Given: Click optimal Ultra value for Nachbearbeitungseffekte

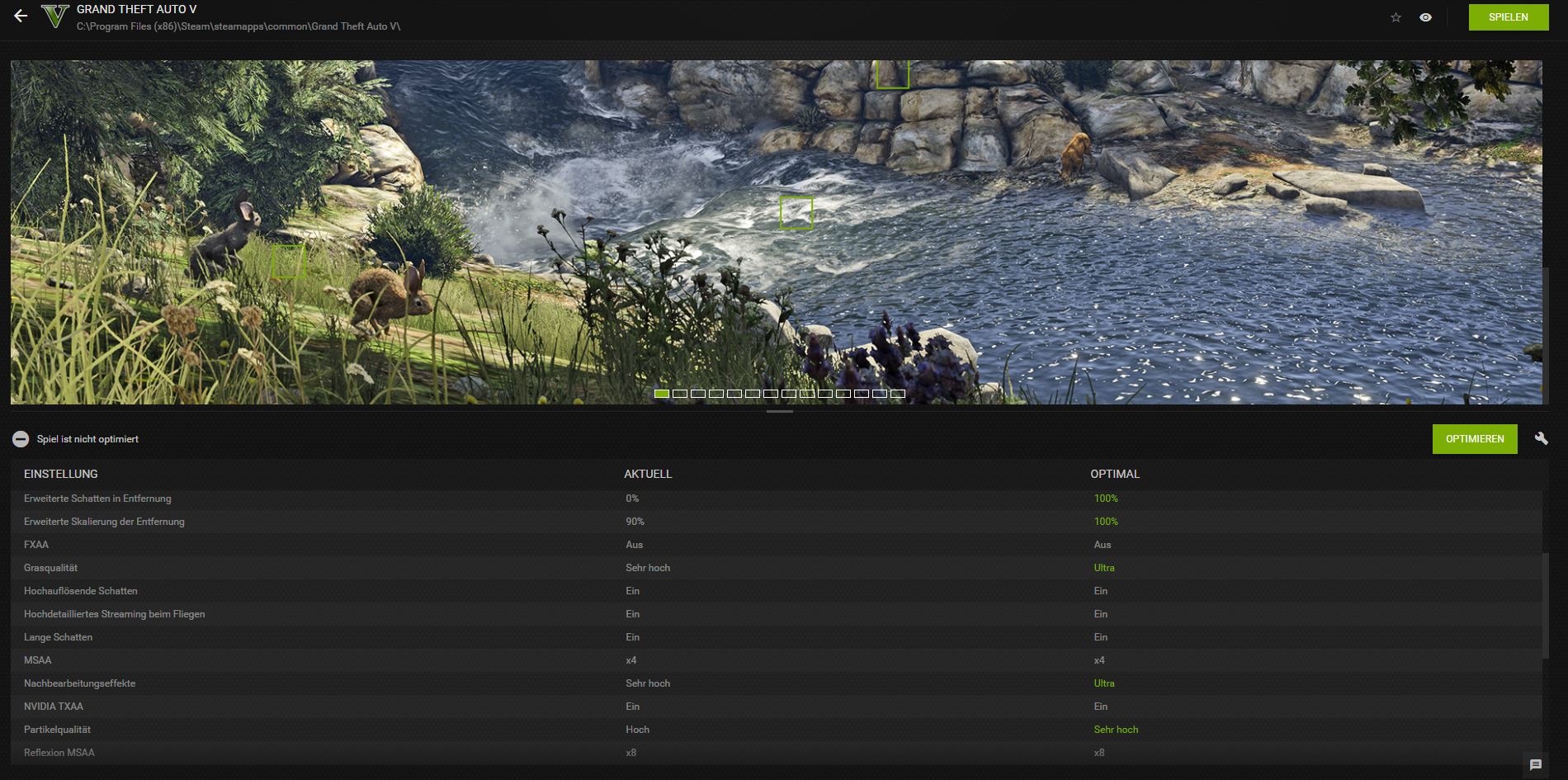Looking at the screenshot, I should pyautogui.click(x=1104, y=683).
